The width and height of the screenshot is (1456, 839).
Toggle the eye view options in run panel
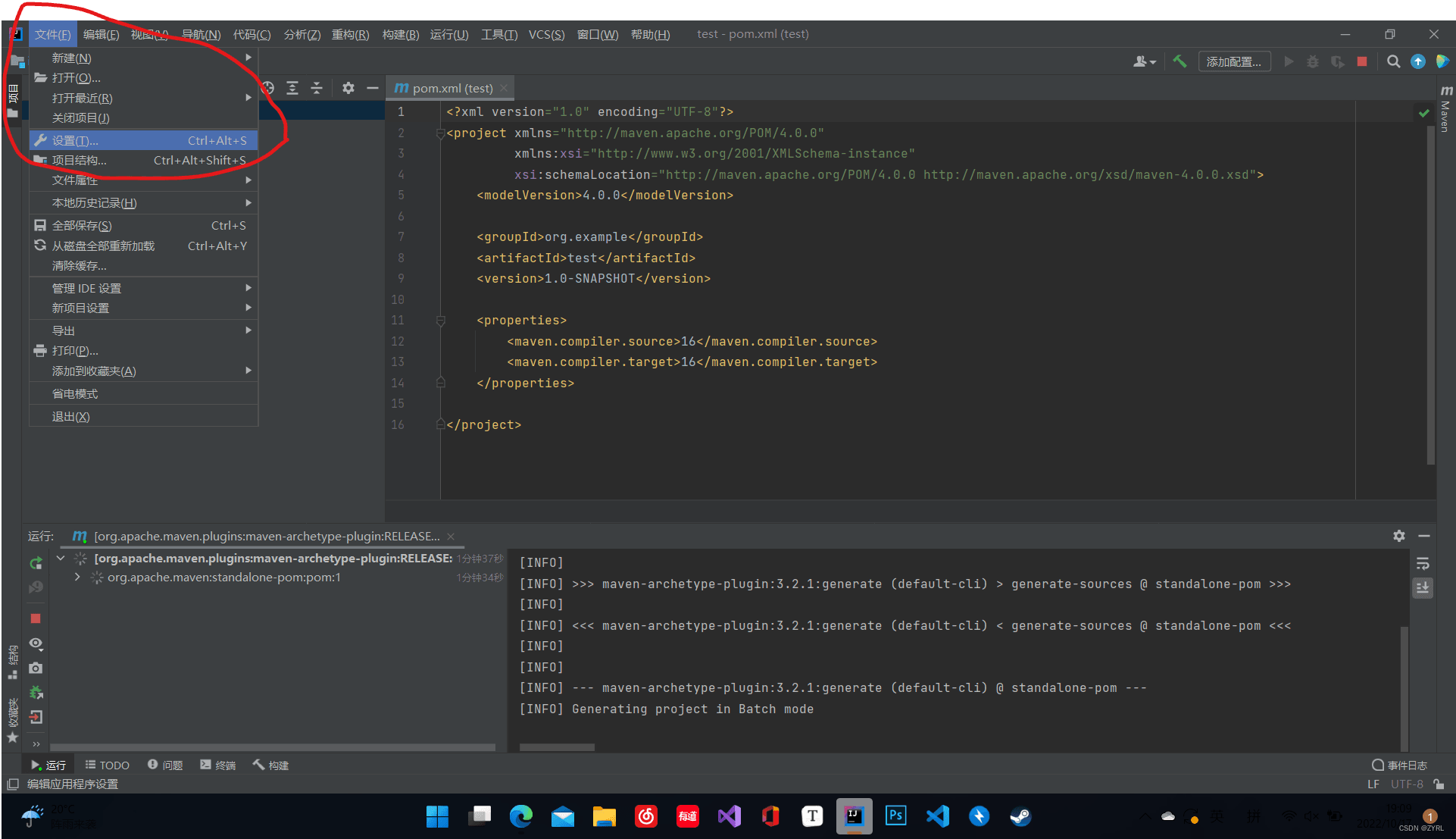click(x=36, y=643)
